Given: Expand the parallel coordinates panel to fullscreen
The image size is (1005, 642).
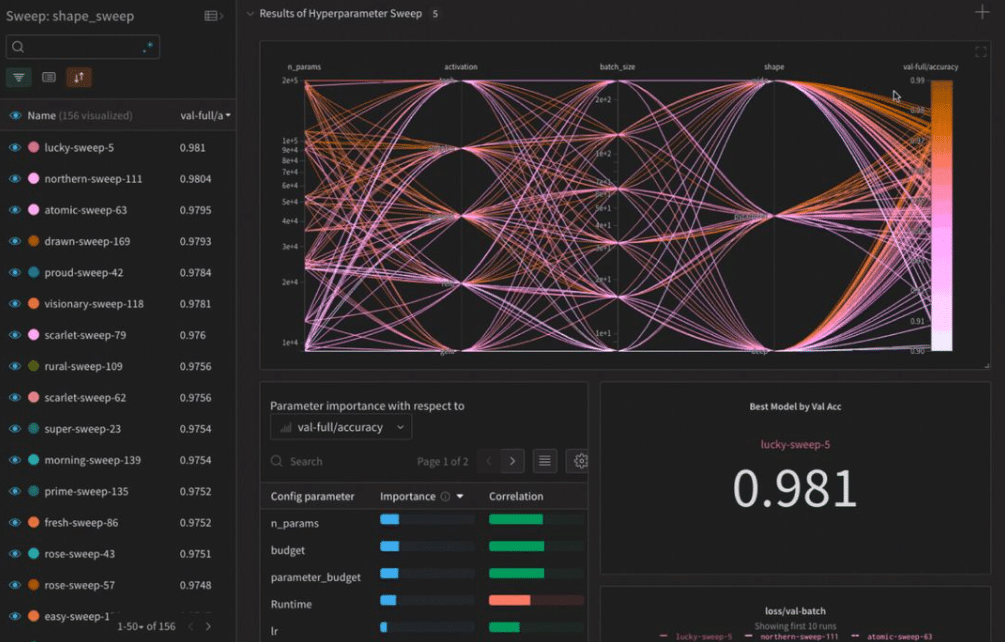Looking at the screenshot, I should (981, 51).
